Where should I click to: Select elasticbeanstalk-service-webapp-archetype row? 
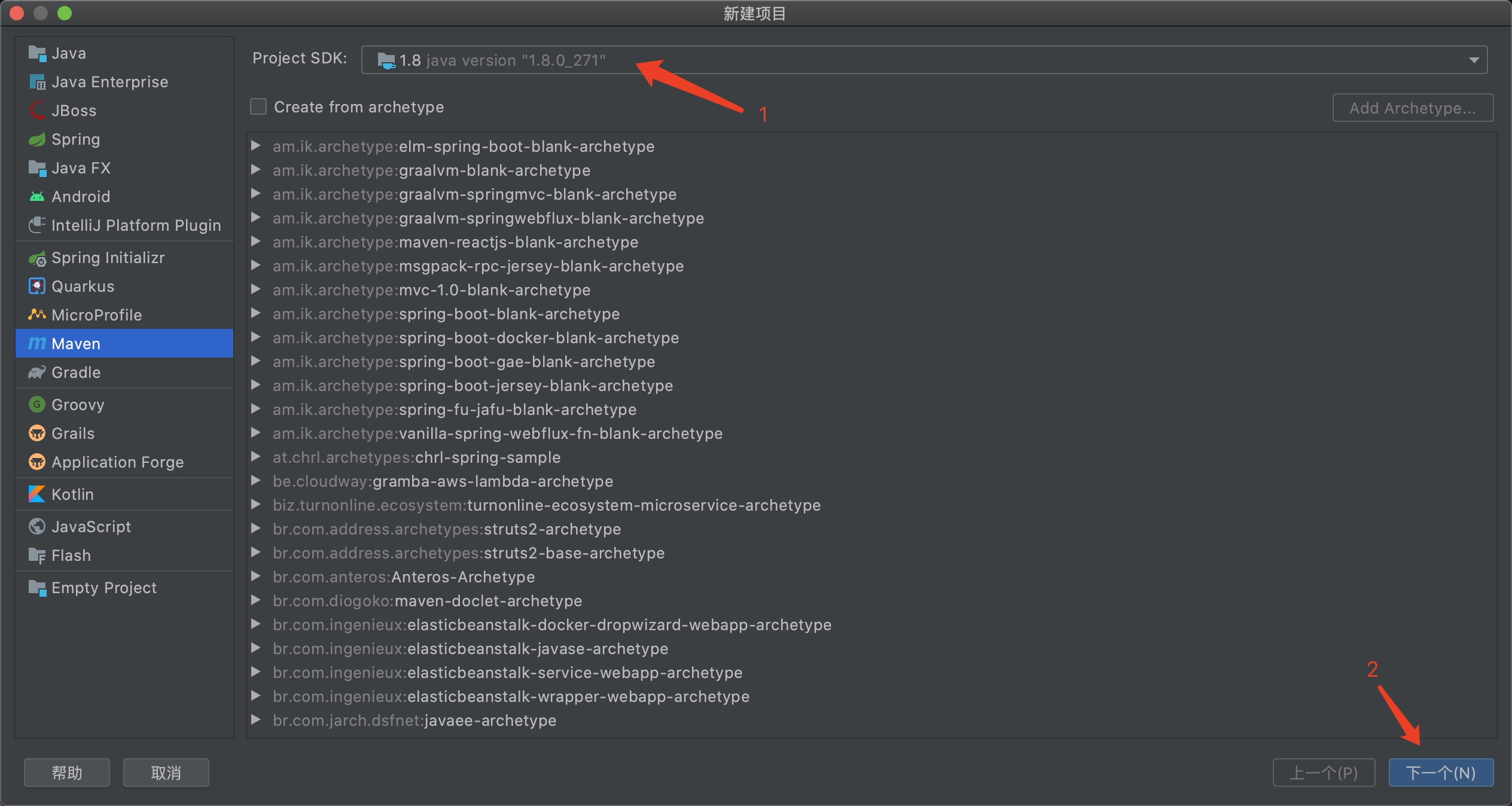tap(871, 673)
